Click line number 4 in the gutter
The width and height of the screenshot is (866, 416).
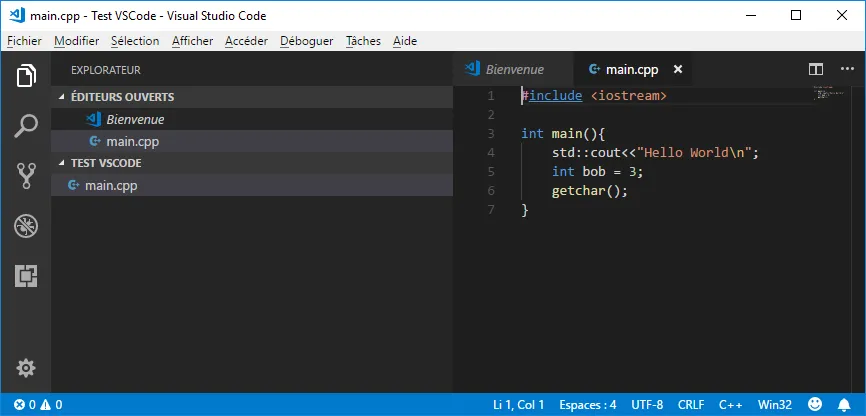click(492, 152)
